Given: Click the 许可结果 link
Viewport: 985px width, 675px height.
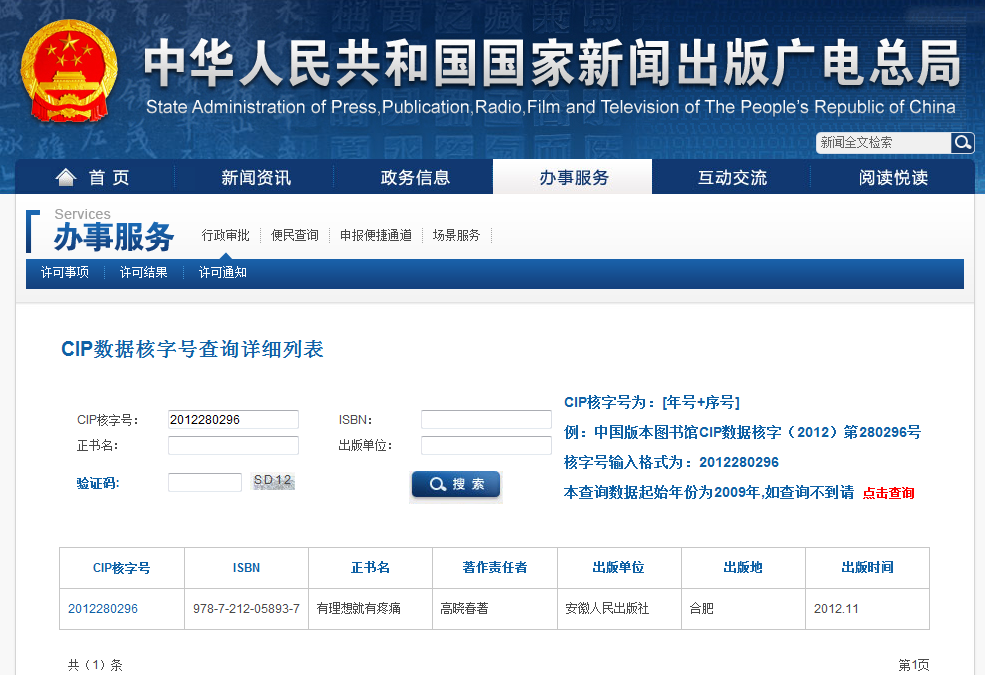Looking at the screenshot, I should [x=144, y=273].
